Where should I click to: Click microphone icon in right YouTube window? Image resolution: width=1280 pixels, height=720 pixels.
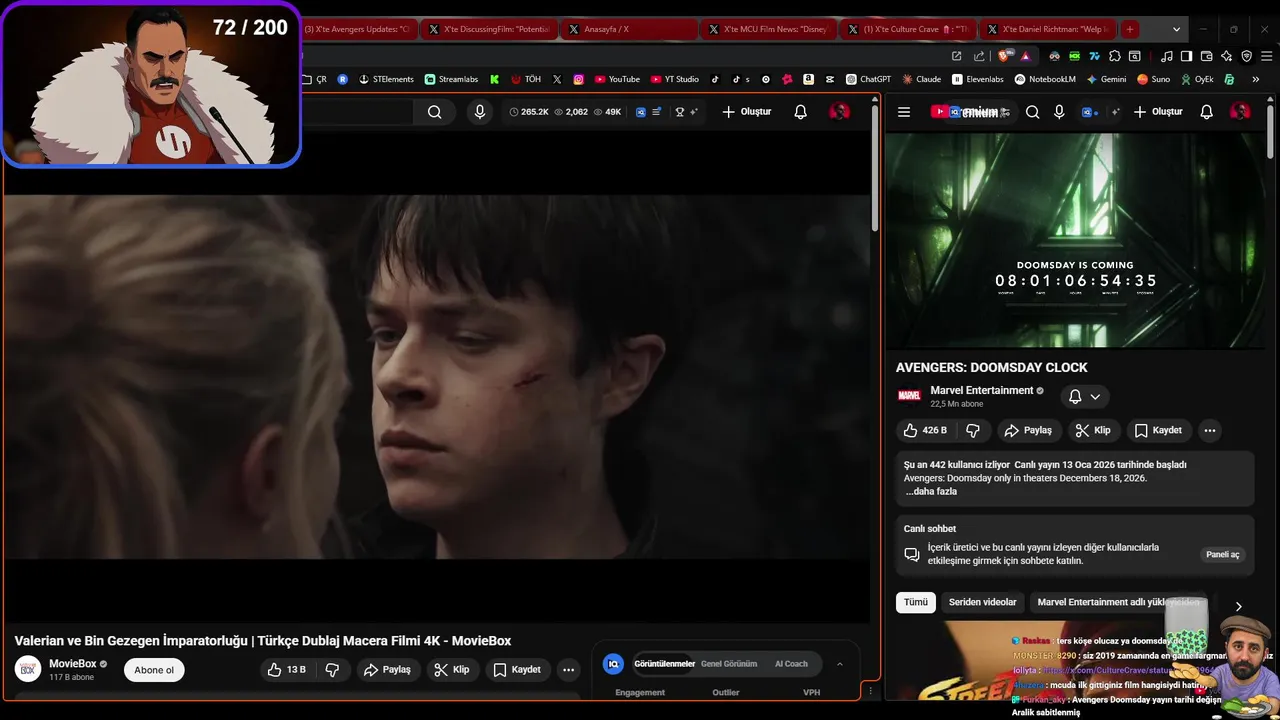(x=1059, y=112)
